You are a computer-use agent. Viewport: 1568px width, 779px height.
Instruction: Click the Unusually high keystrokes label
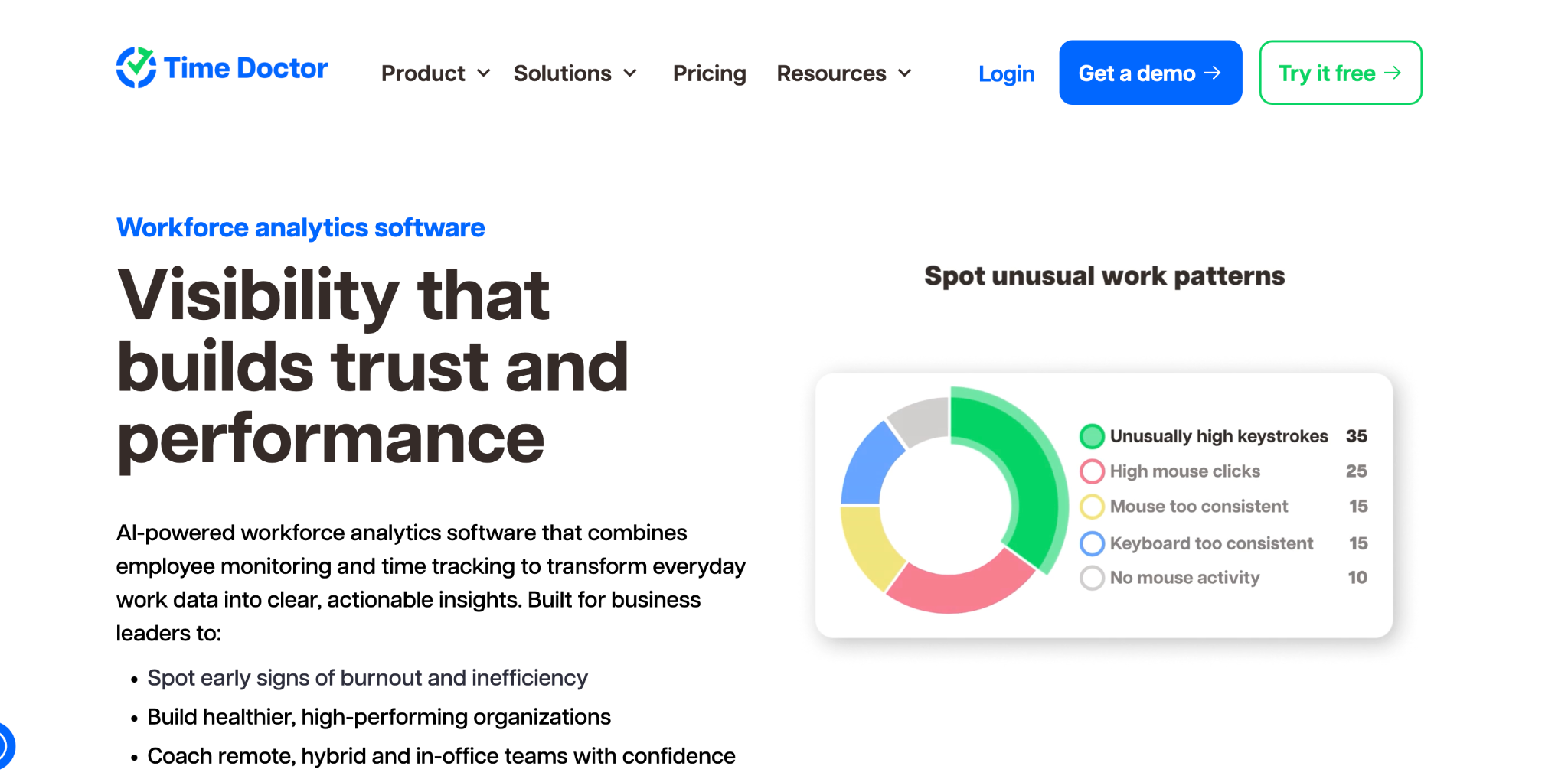click(1219, 436)
